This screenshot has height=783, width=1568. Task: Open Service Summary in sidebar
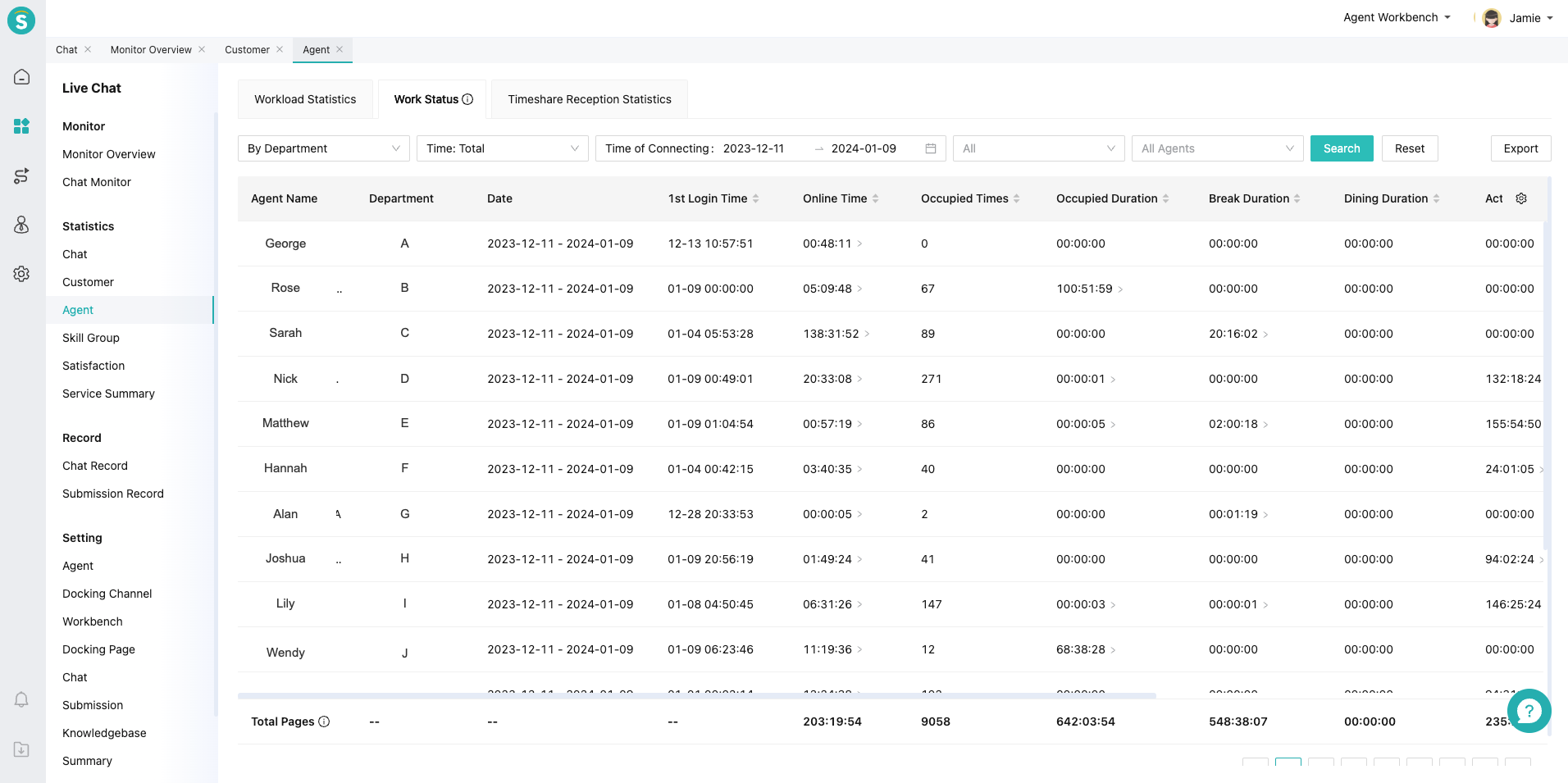(108, 394)
